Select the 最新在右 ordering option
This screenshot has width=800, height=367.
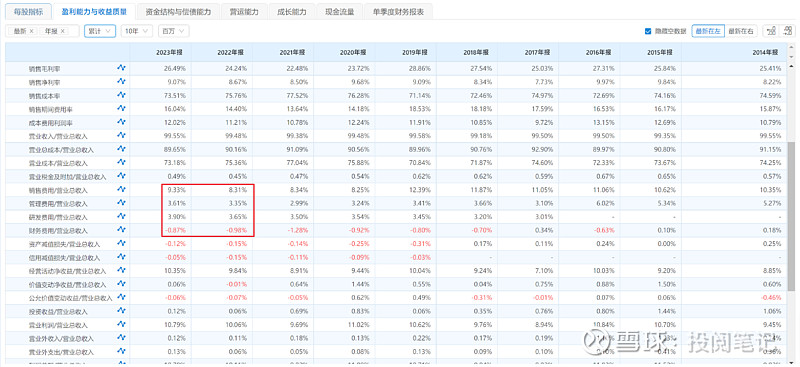pyautogui.click(x=741, y=31)
